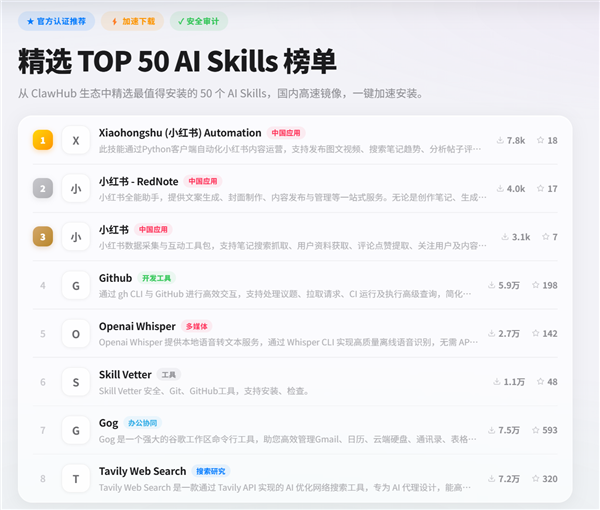
Task: Click 中国应用 tag on 小红书 - RedNote
Action: 203,181
